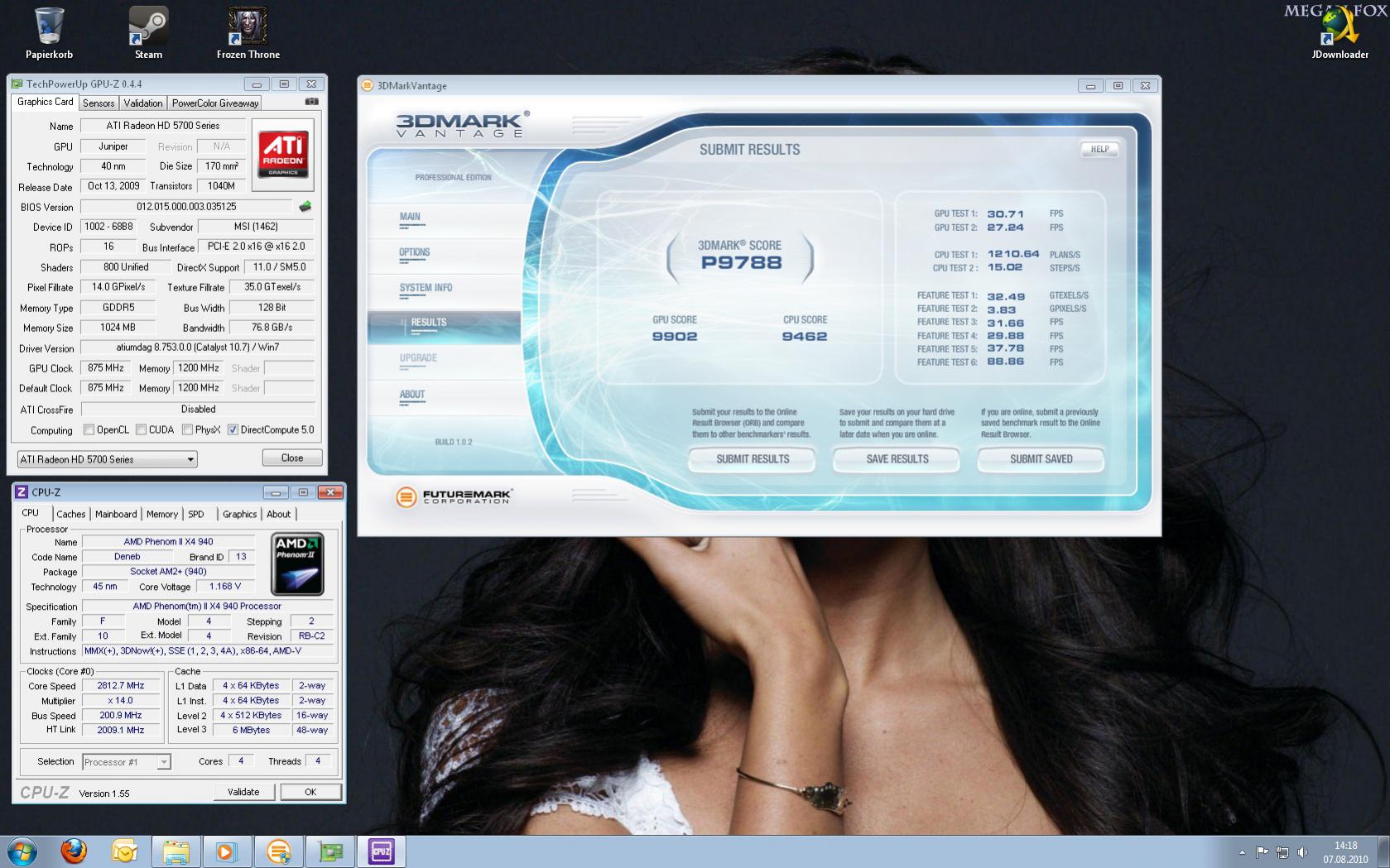The height and width of the screenshot is (868, 1390).
Task: Click the BIOS Version field in GPU-Z
Action: tap(186, 207)
